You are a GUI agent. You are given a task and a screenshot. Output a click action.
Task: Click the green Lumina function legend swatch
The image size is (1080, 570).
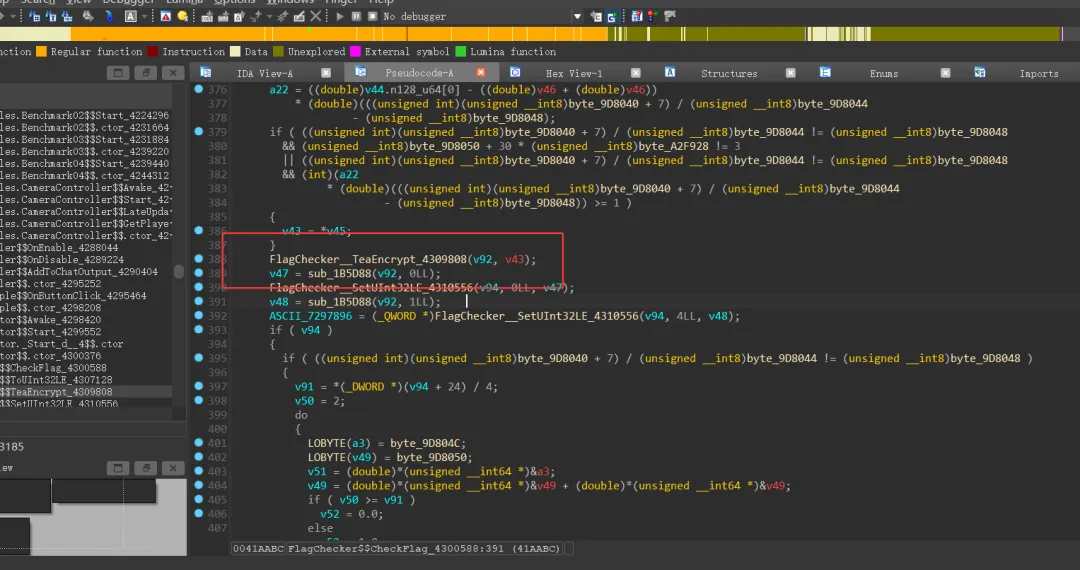[461, 52]
